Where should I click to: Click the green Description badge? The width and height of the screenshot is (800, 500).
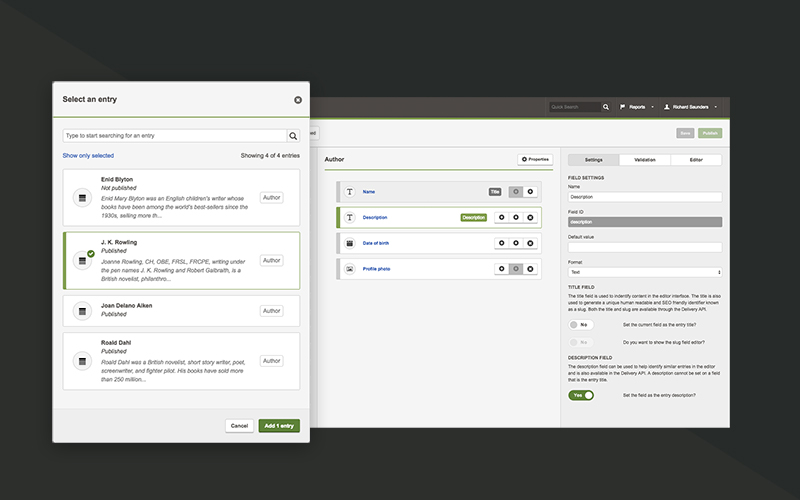click(473, 217)
